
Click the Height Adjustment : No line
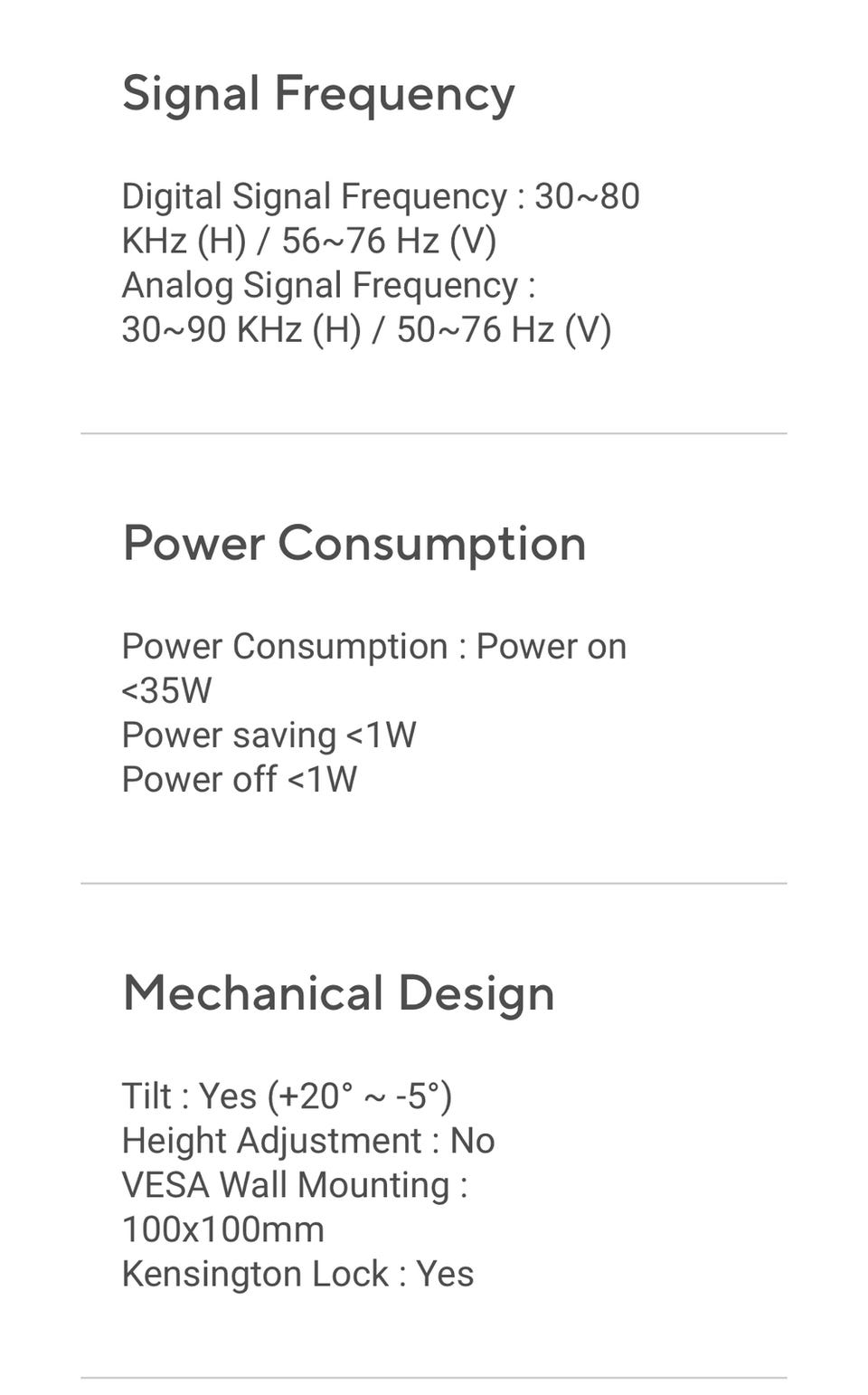coord(308,1140)
